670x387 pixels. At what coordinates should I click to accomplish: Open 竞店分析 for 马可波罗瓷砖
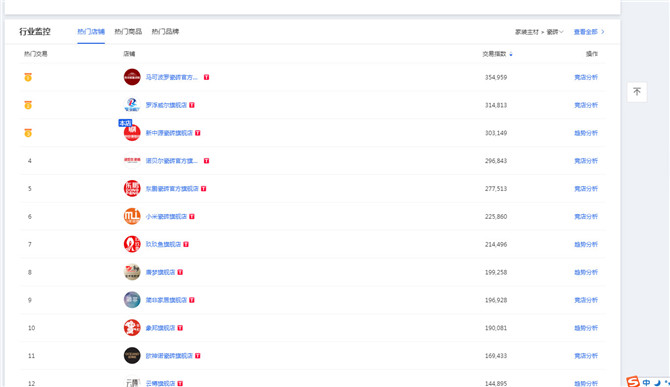[x=586, y=77]
